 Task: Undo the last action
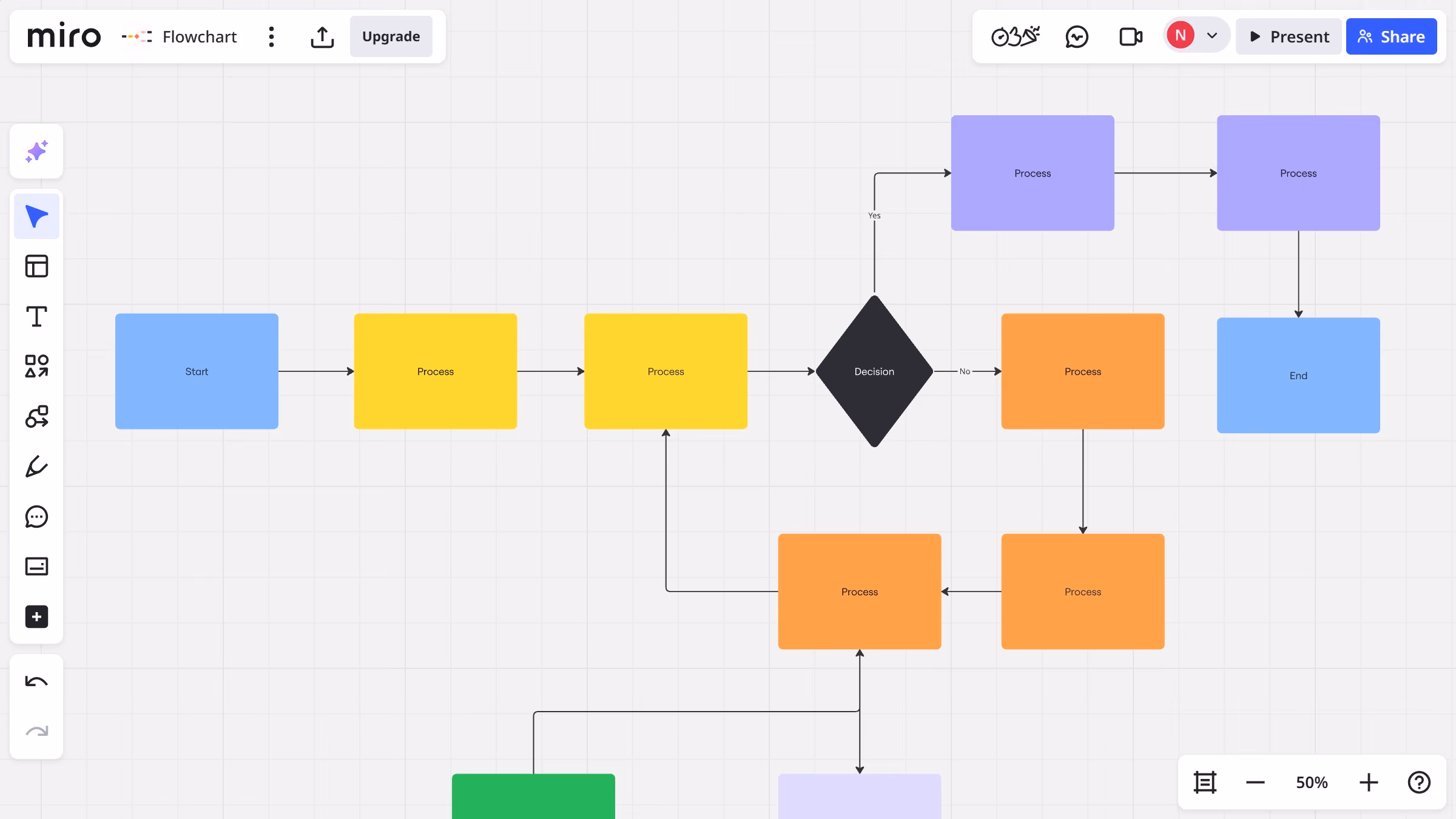pos(36,681)
